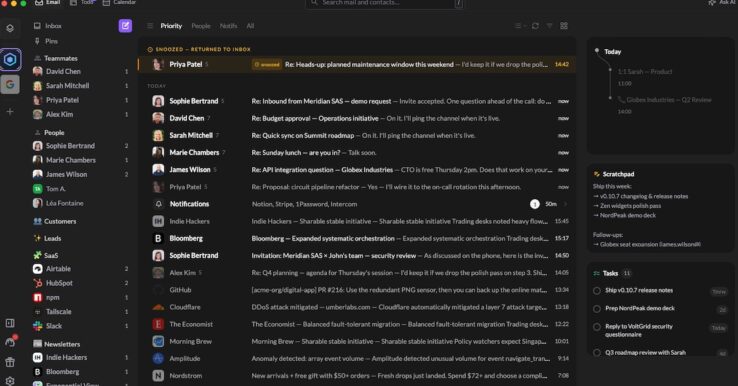
Task: Expand the Notifications row chevron
Action: click(x=565, y=204)
